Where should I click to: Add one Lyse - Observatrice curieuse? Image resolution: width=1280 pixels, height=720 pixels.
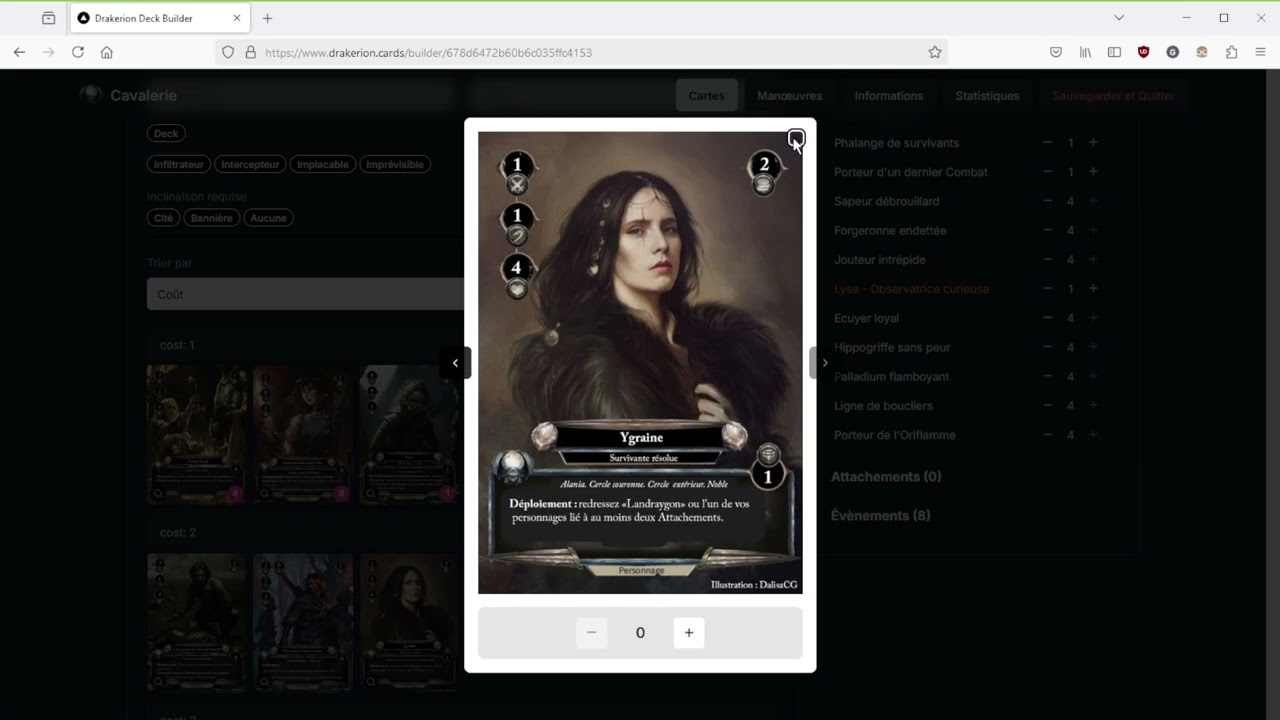click(x=1093, y=289)
